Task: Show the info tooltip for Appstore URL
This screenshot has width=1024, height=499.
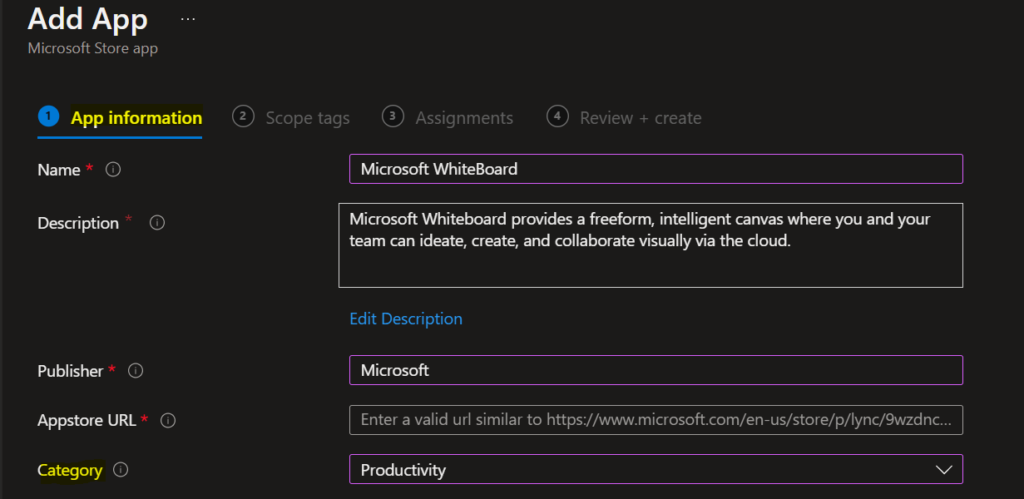Action: (x=168, y=421)
